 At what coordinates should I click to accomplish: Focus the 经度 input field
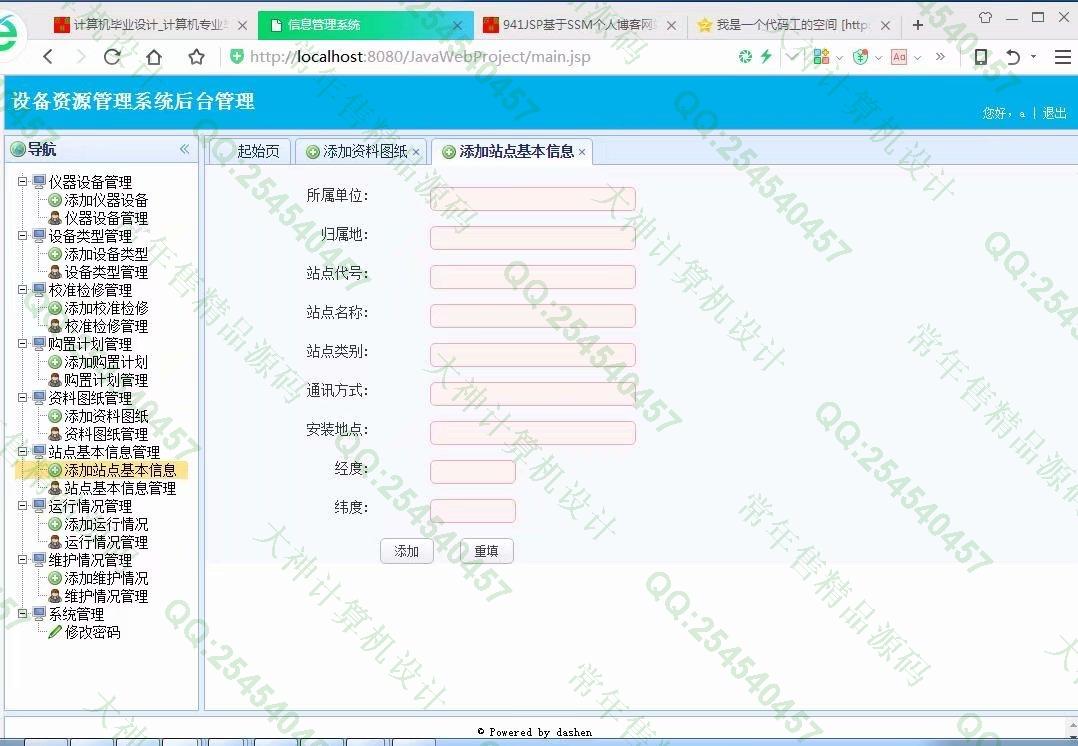473,472
